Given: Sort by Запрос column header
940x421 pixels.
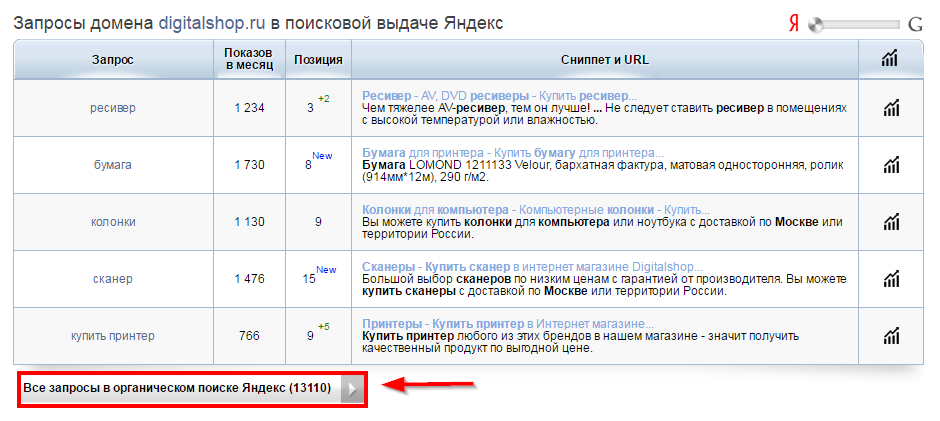Looking at the screenshot, I should (113, 59).
